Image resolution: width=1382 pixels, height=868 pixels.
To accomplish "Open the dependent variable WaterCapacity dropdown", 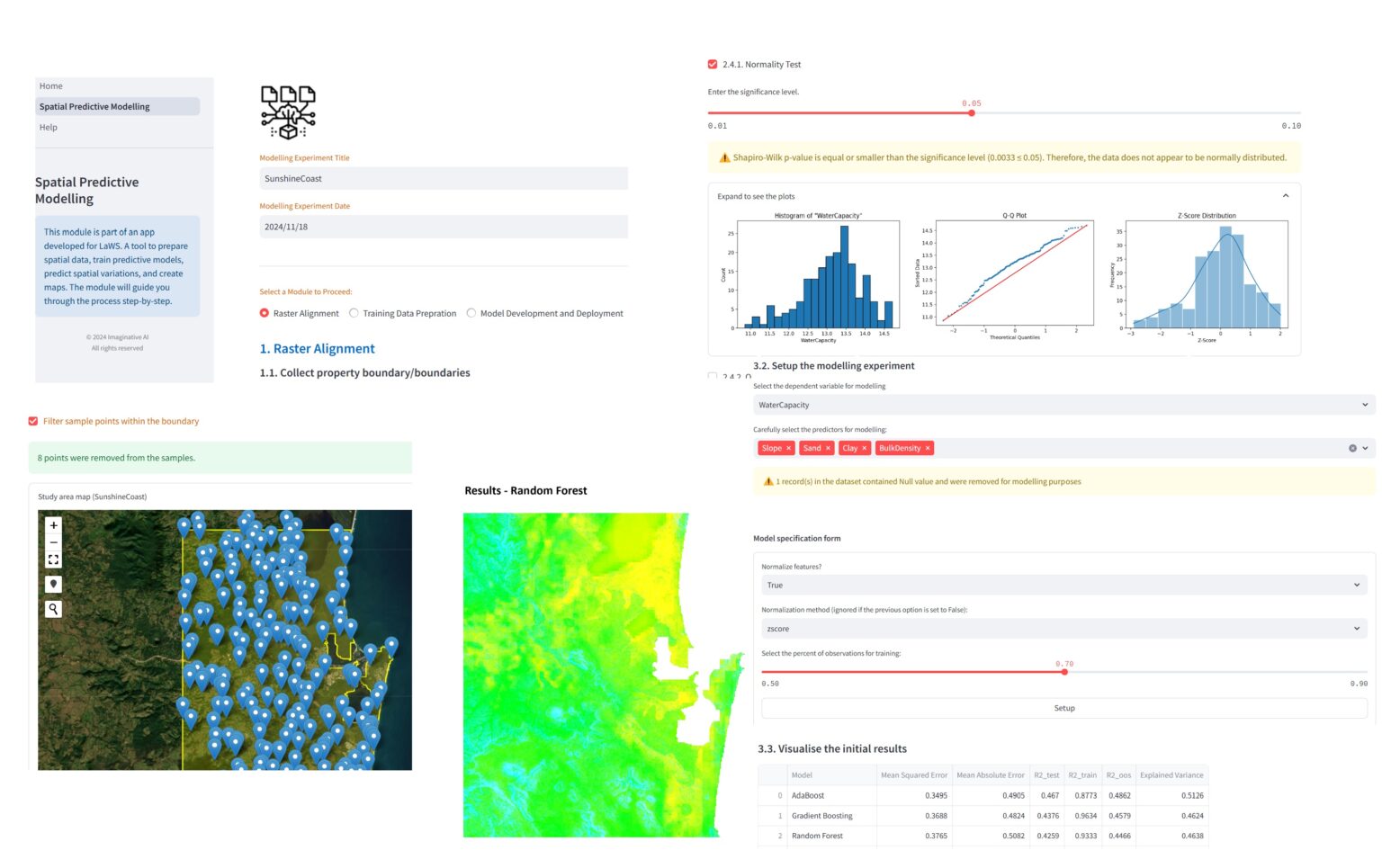I will click(1063, 405).
